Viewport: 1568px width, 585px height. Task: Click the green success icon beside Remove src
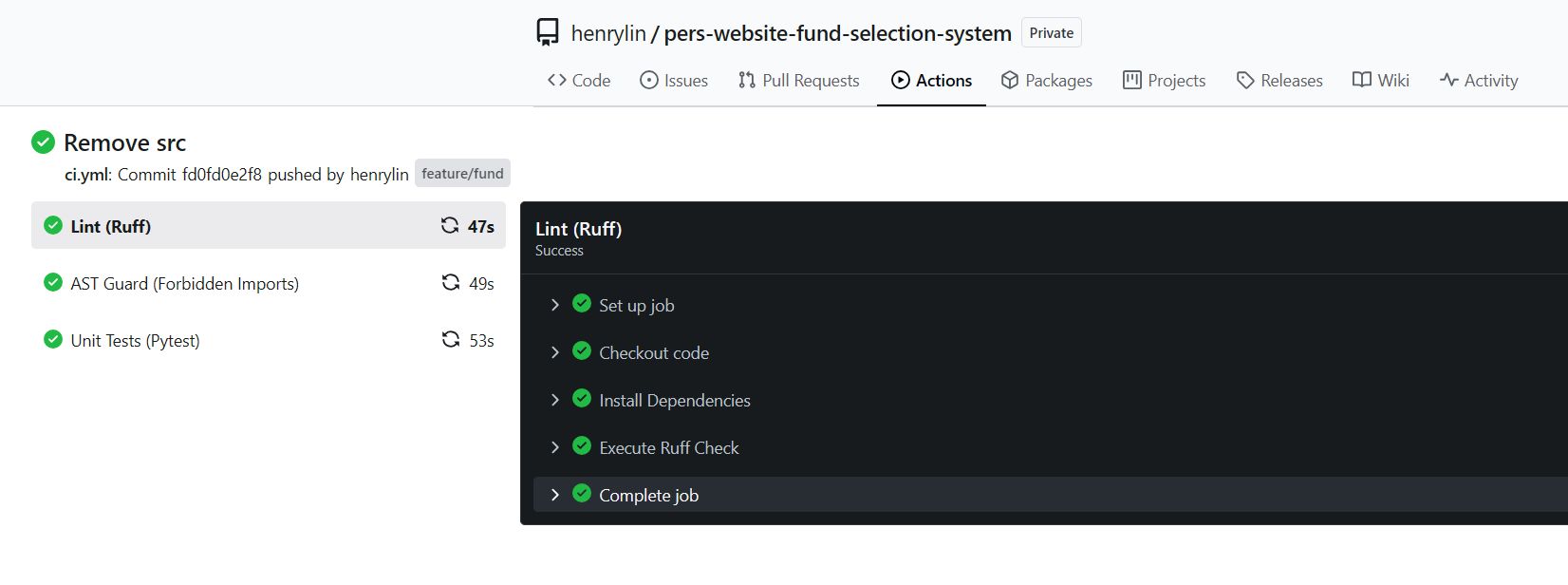44,142
